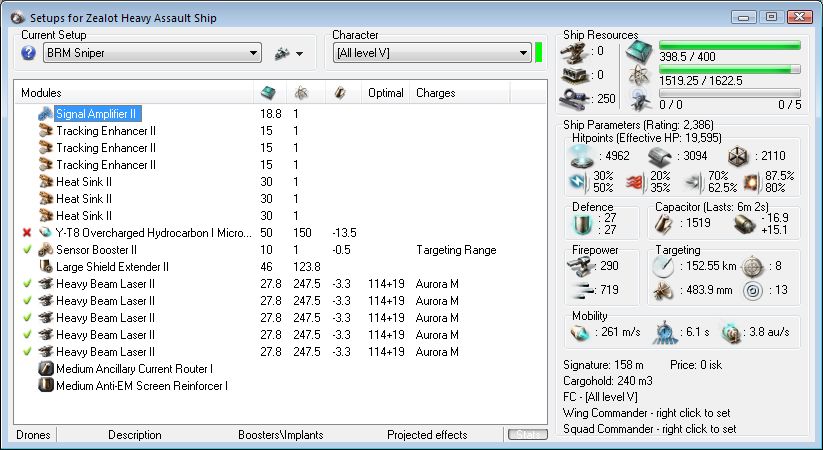Select the last Heat Sink II row
This screenshot has width=823, height=450.
point(281,216)
